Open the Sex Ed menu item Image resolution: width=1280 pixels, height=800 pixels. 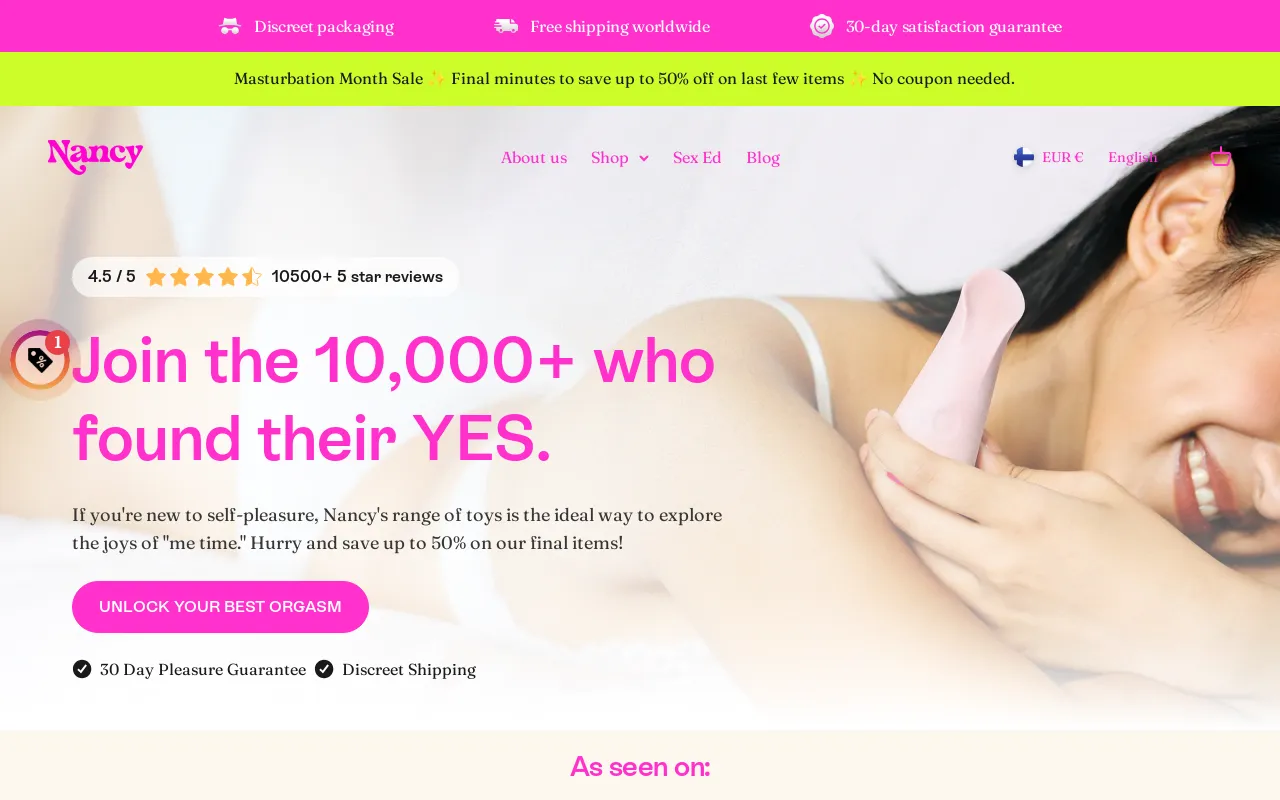[697, 157]
